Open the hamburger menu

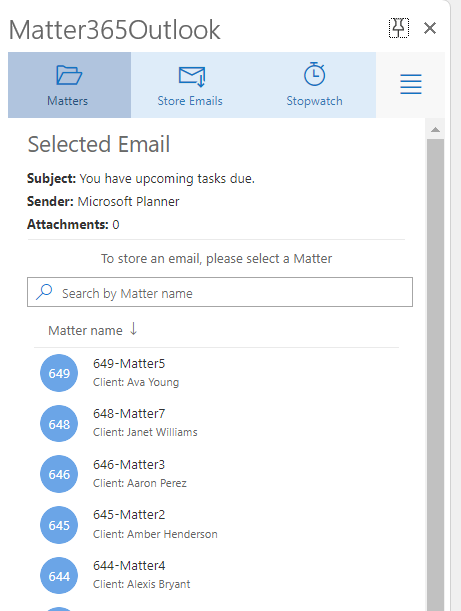[411, 84]
